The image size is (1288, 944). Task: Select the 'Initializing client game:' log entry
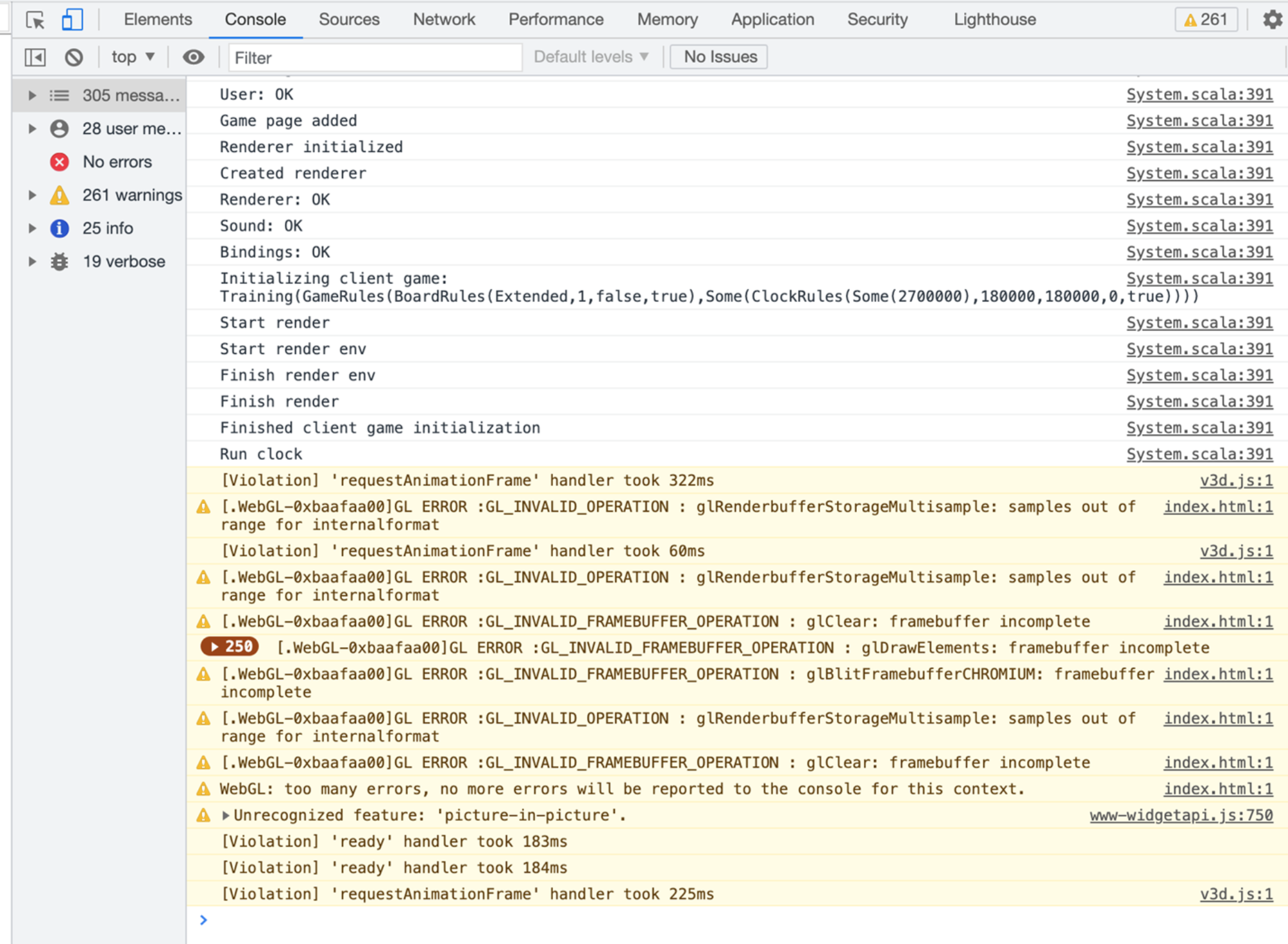334,278
